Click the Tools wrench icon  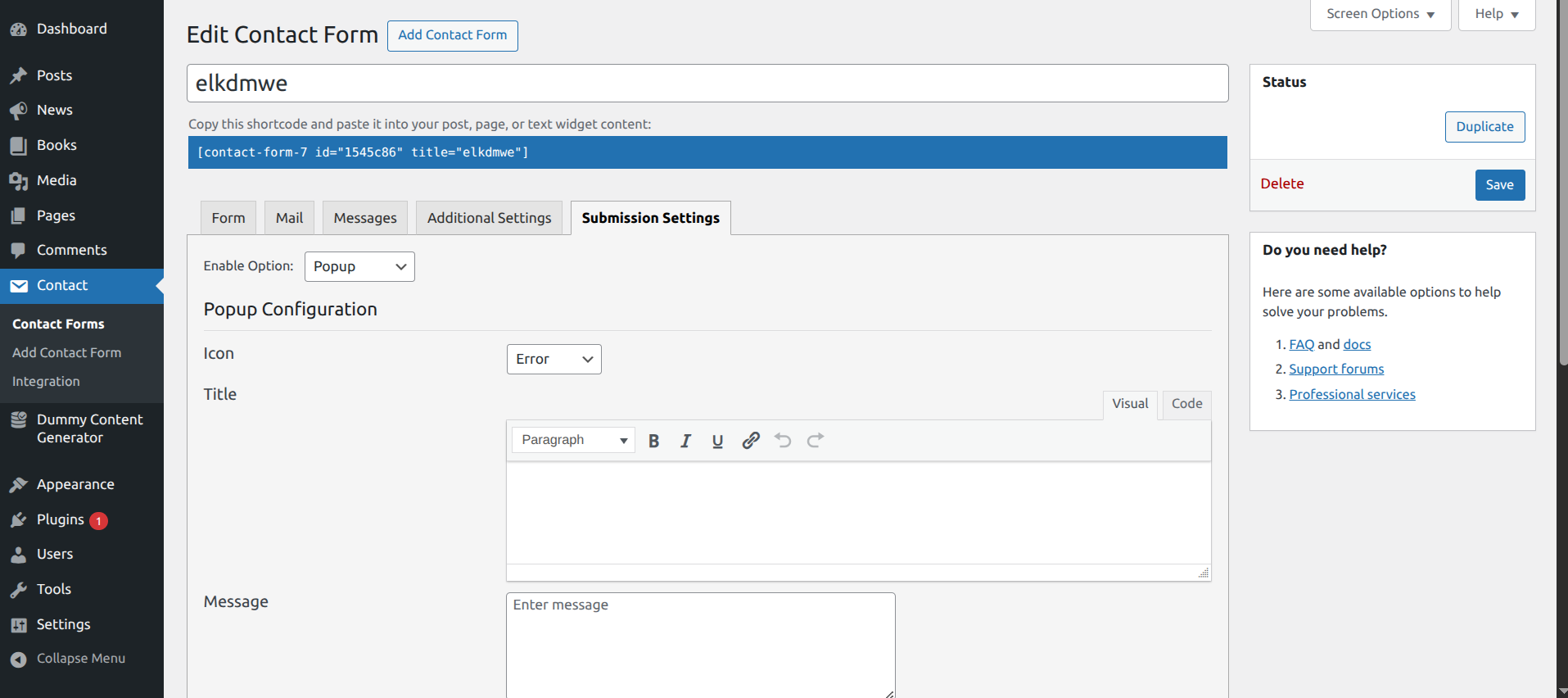[x=19, y=590]
